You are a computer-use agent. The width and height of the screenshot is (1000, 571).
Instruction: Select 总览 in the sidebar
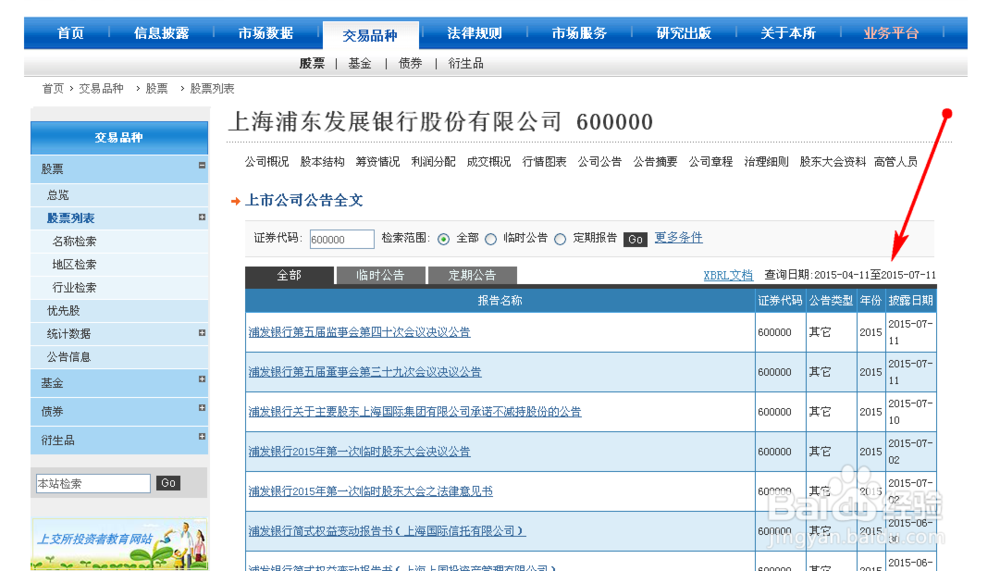57,195
